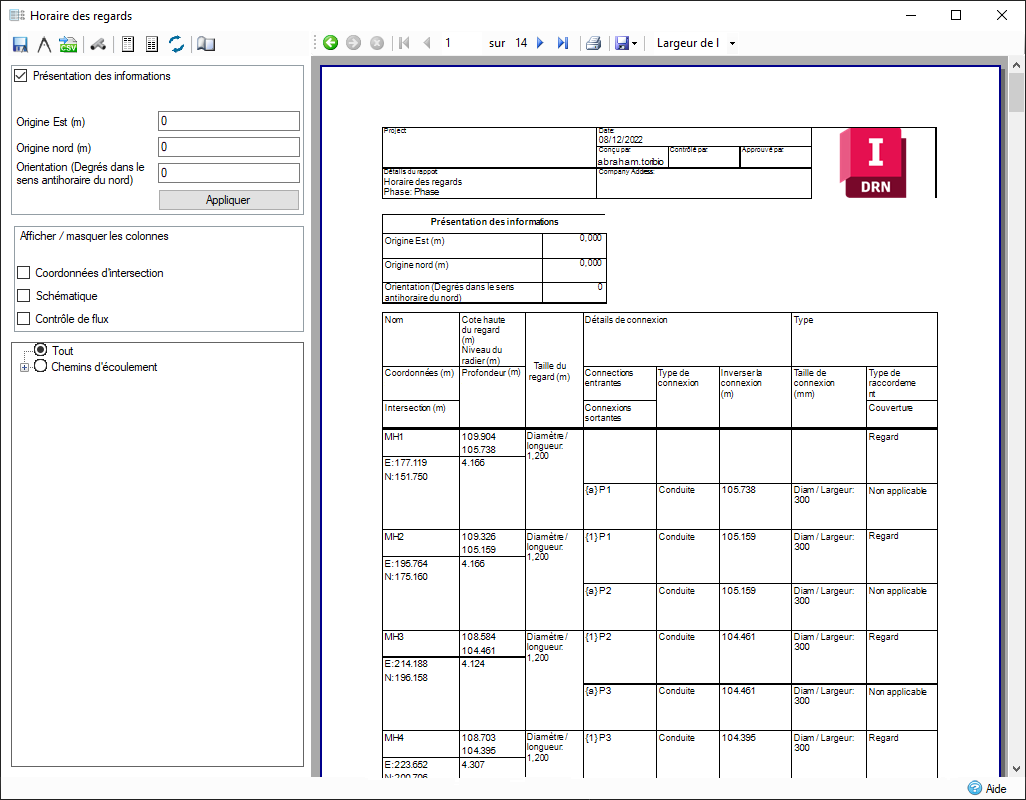Screen dimensions: 1026x800
Task: Expand the Chemins d'écoulement tree node
Action: coord(24,368)
